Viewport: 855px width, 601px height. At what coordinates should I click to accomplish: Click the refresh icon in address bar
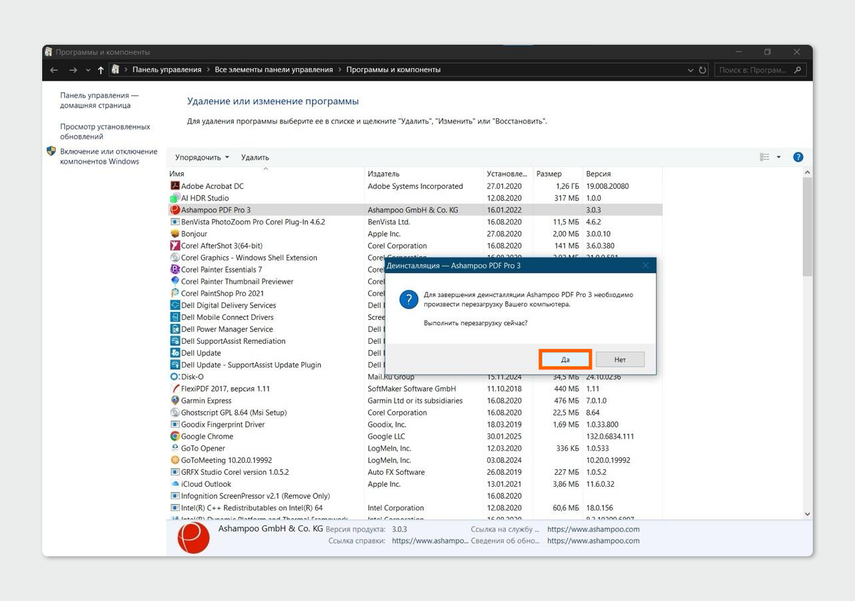[x=704, y=70]
